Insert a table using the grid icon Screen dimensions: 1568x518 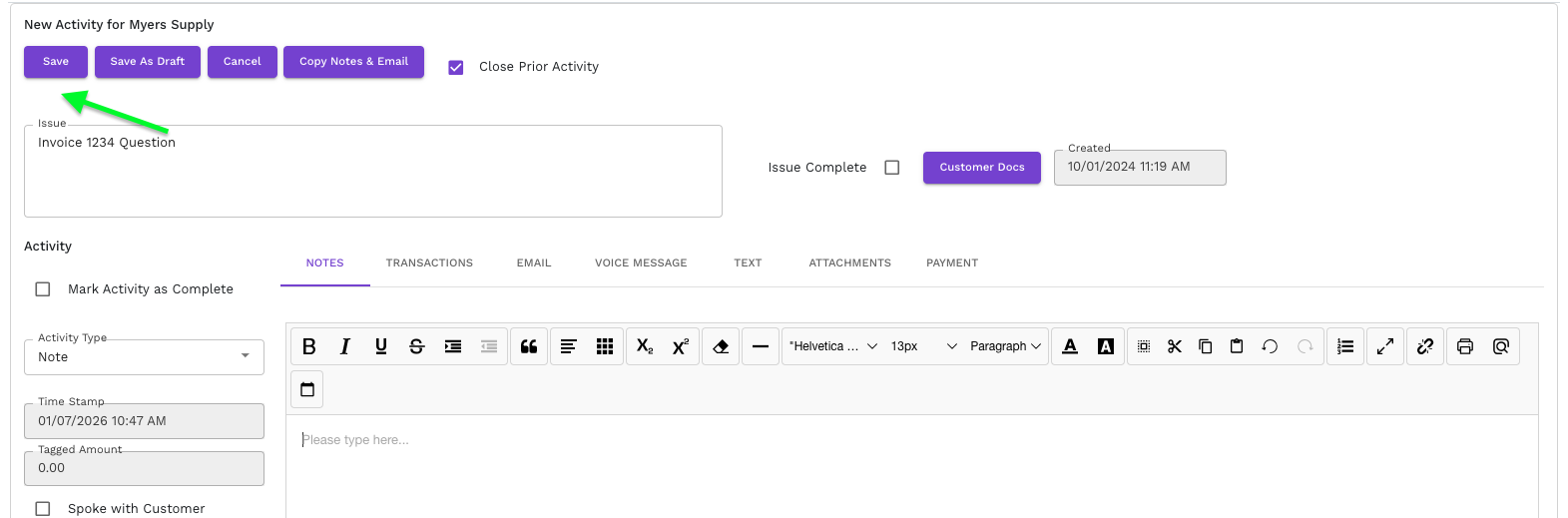pyautogui.click(x=605, y=346)
